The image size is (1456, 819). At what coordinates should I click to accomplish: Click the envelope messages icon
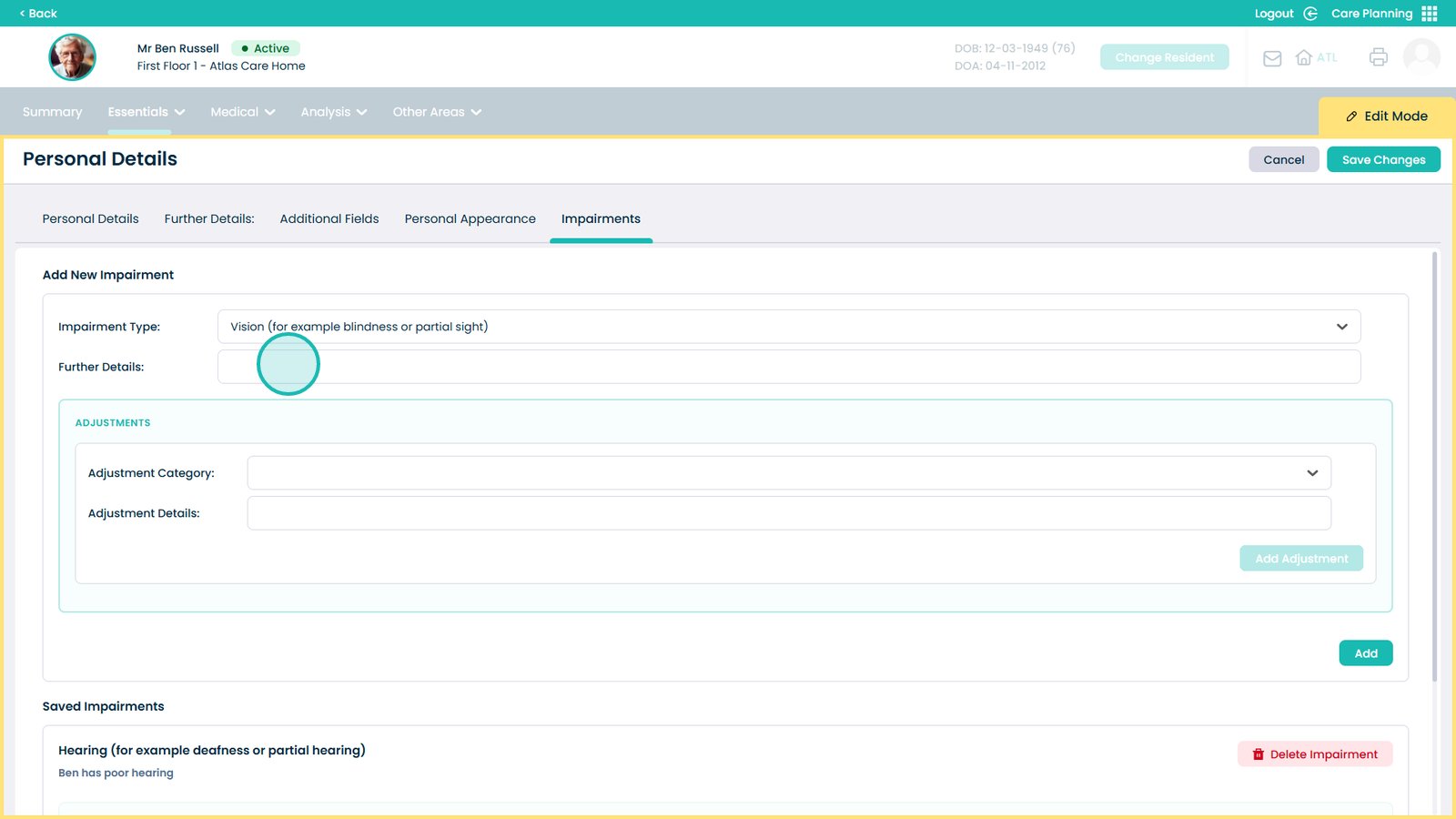[1272, 58]
